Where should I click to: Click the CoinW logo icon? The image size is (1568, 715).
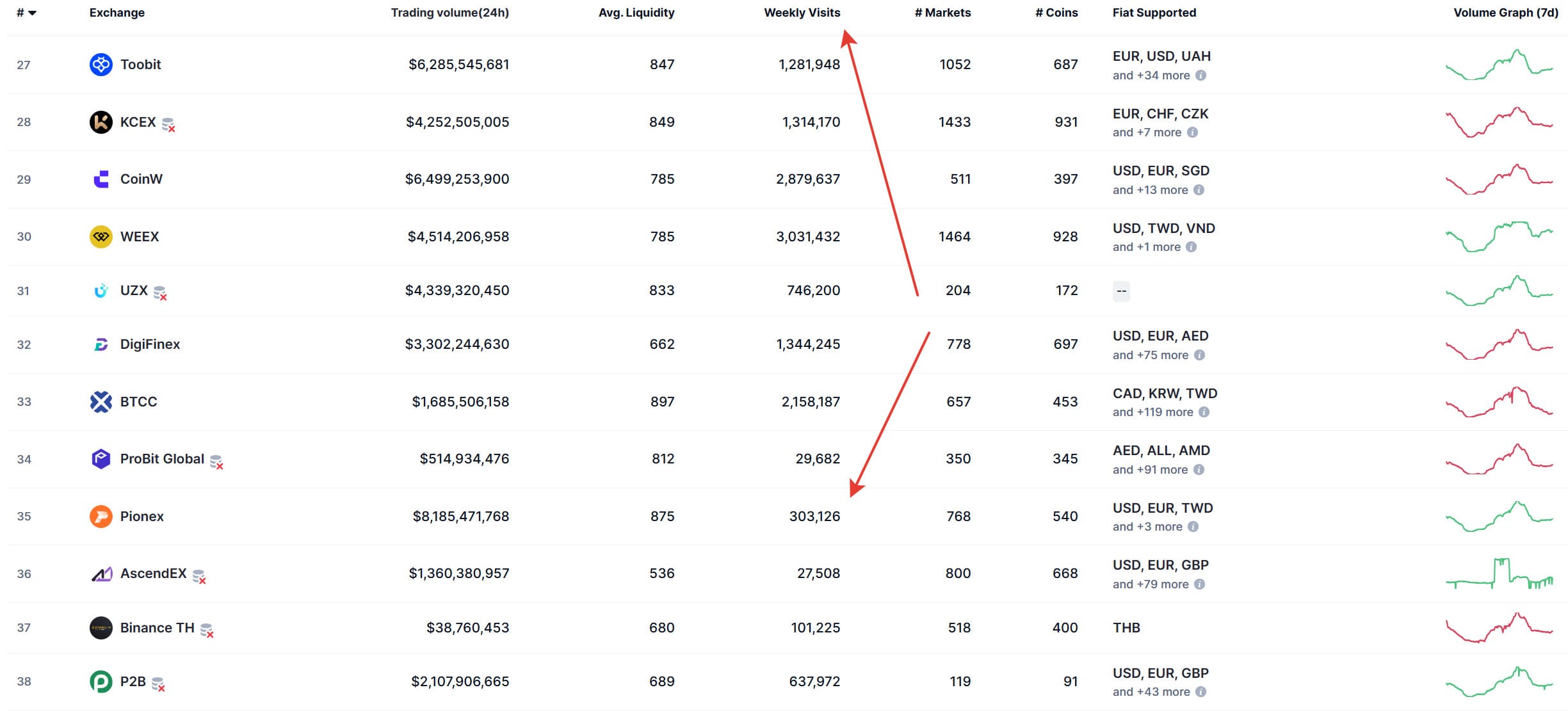[101, 179]
